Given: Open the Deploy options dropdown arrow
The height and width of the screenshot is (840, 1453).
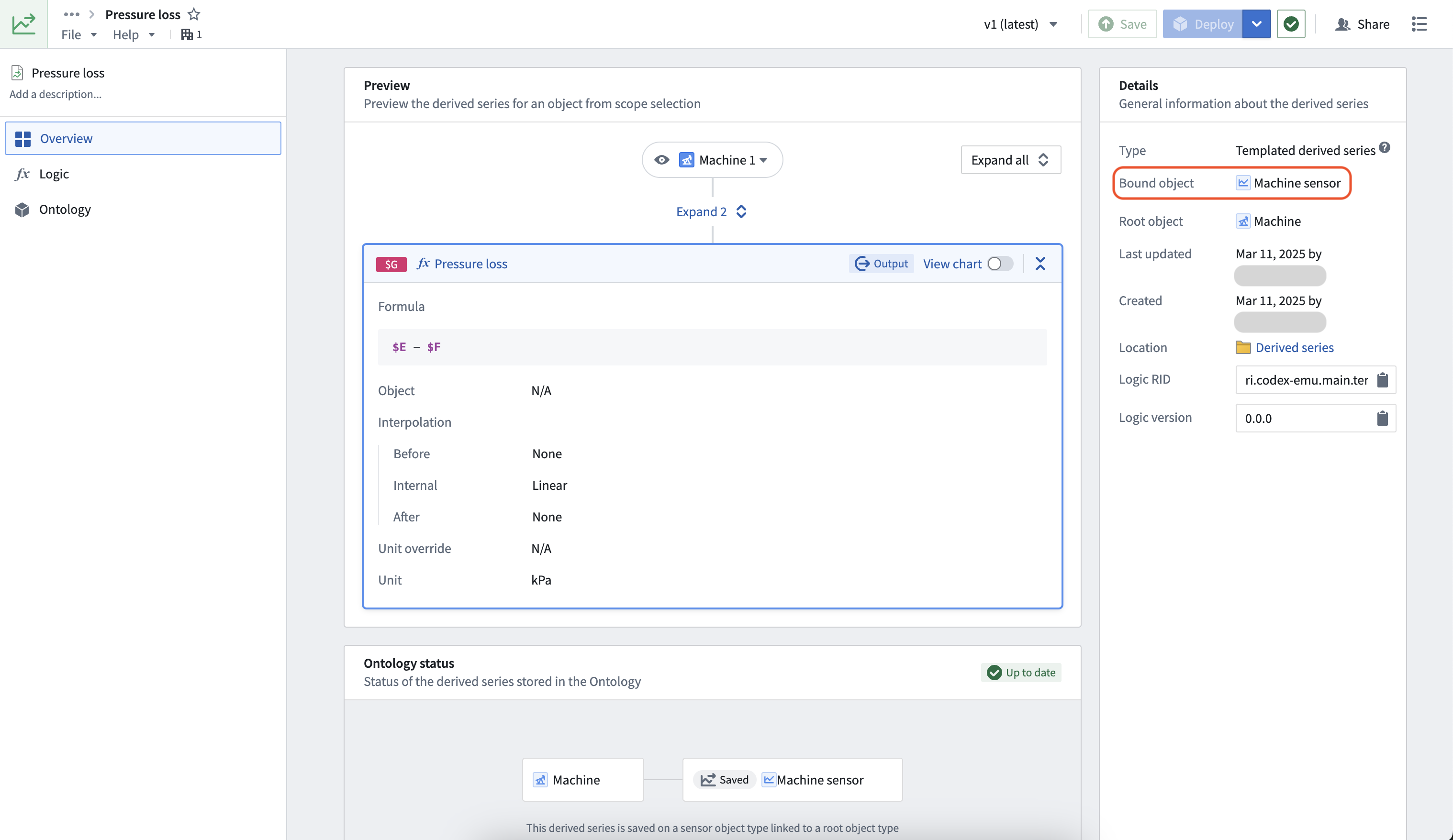Looking at the screenshot, I should pos(1257,24).
